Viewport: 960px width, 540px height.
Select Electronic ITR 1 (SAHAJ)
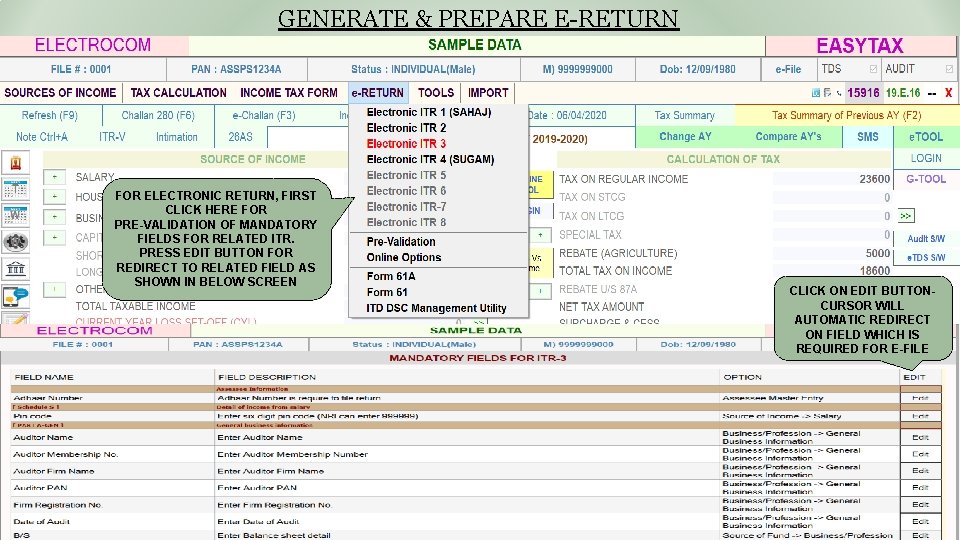[429, 112]
